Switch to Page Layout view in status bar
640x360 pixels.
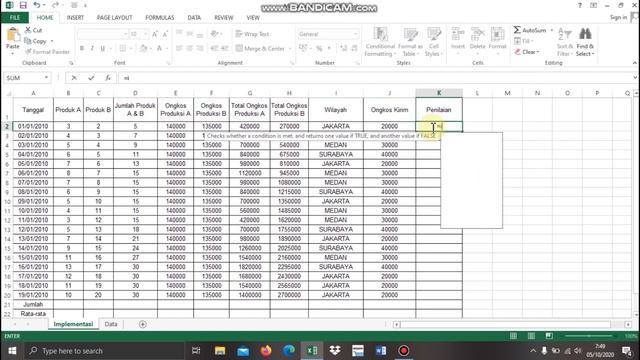[x=531, y=336]
